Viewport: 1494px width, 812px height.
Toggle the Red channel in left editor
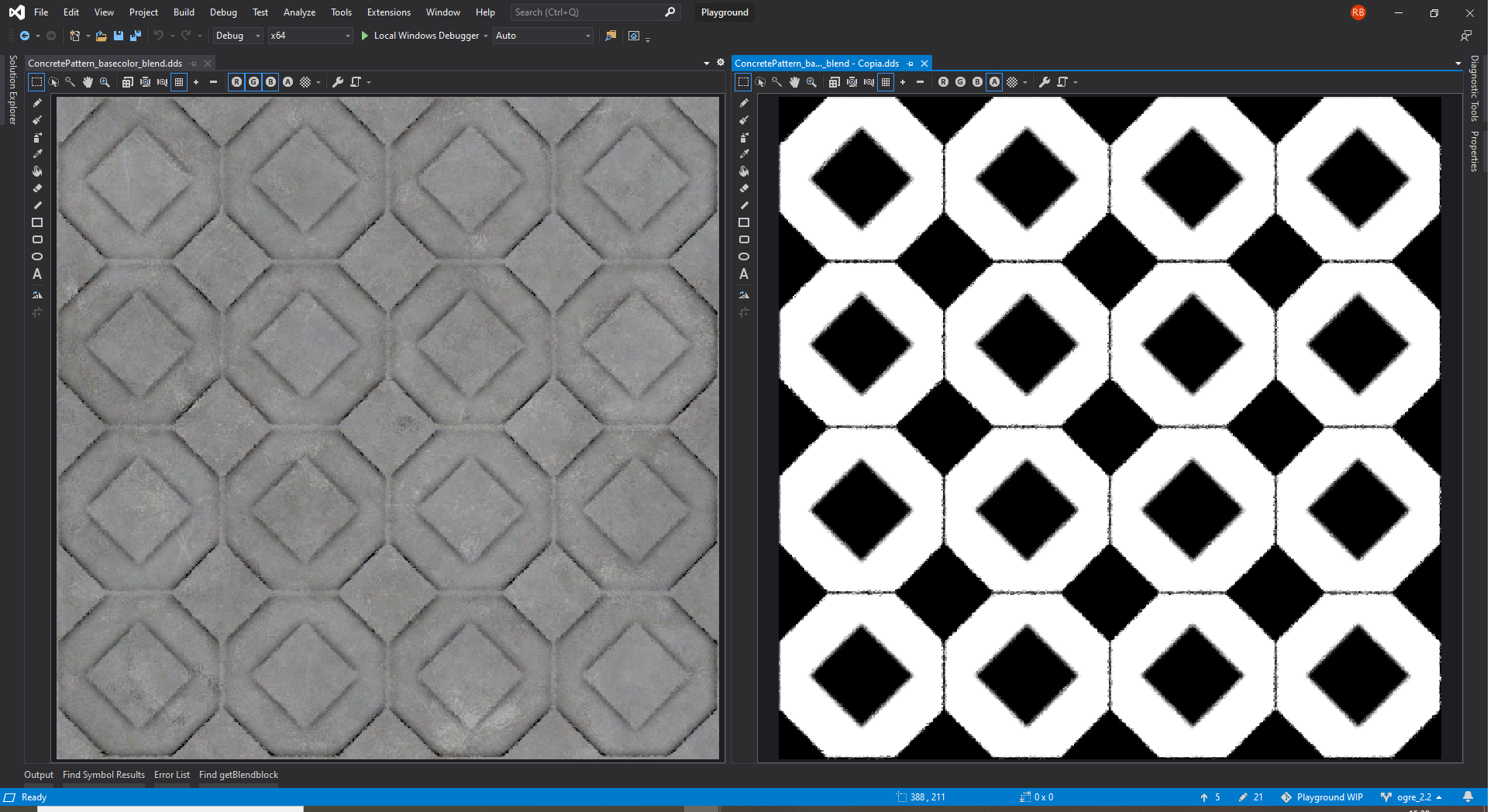(236, 82)
